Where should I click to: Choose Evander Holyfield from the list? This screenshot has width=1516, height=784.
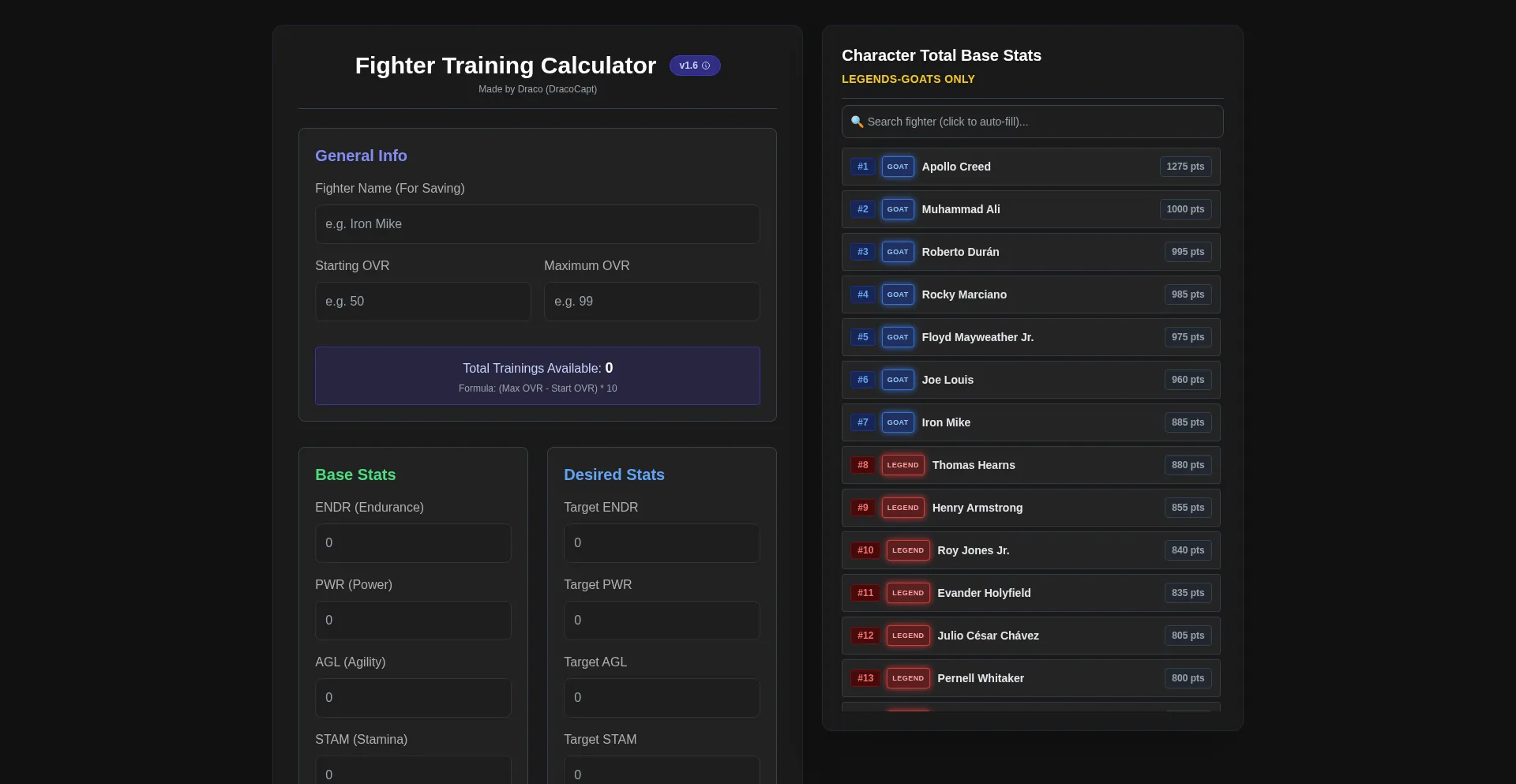coord(1031,593)
